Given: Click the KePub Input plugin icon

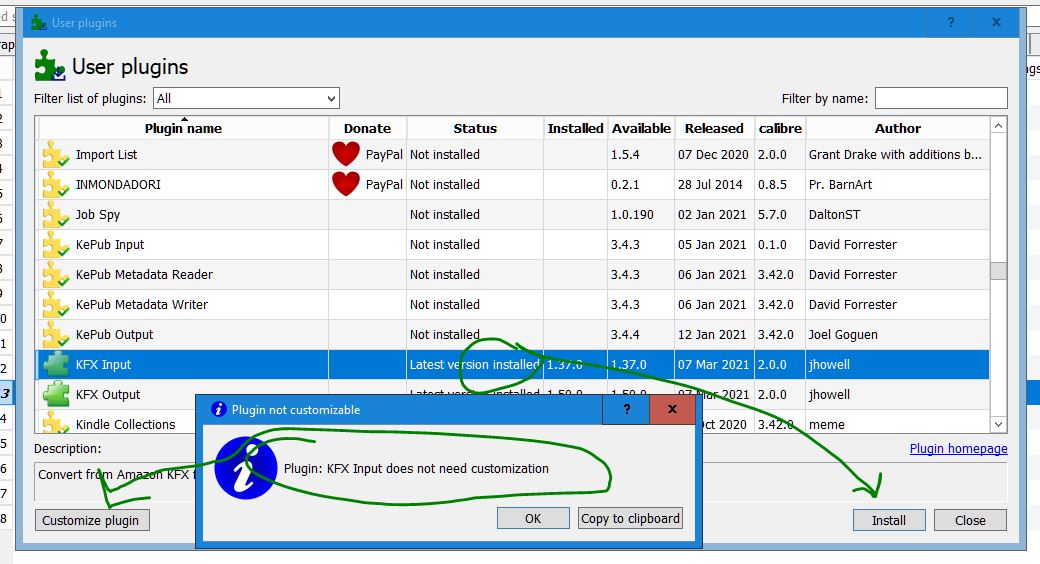Looking at the screenshot, I should point(56,244).
